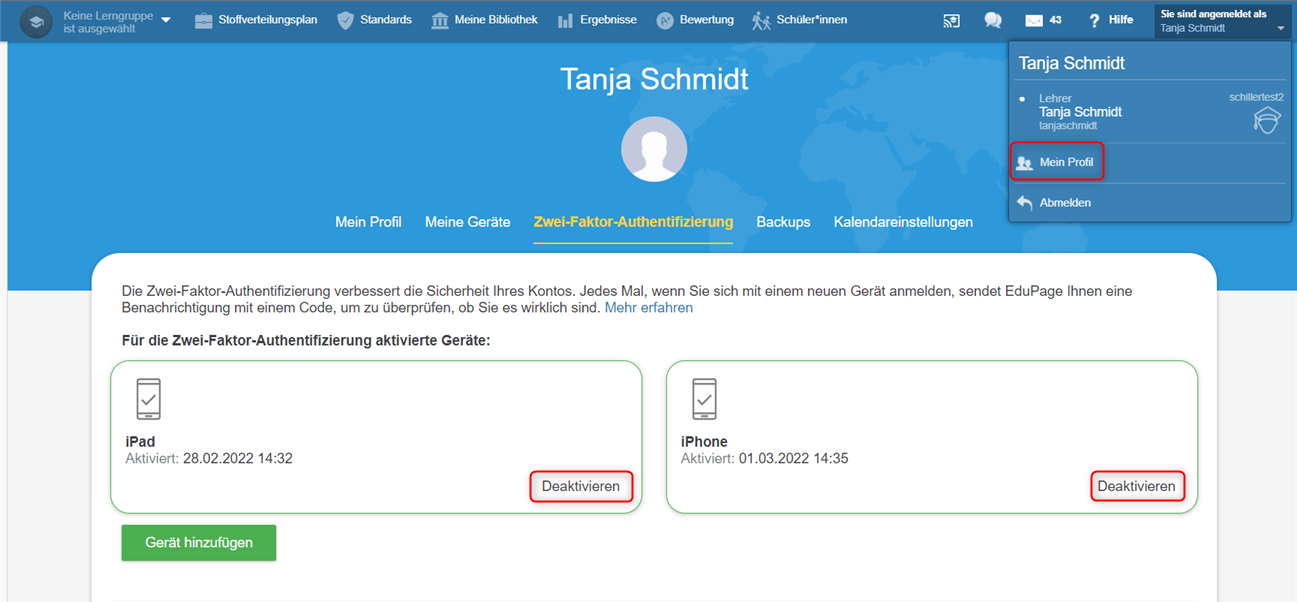The image size is (1297, 602).
Task: Click the profile avatar picture
Action: pyautogui.click(x=653, y=149)
